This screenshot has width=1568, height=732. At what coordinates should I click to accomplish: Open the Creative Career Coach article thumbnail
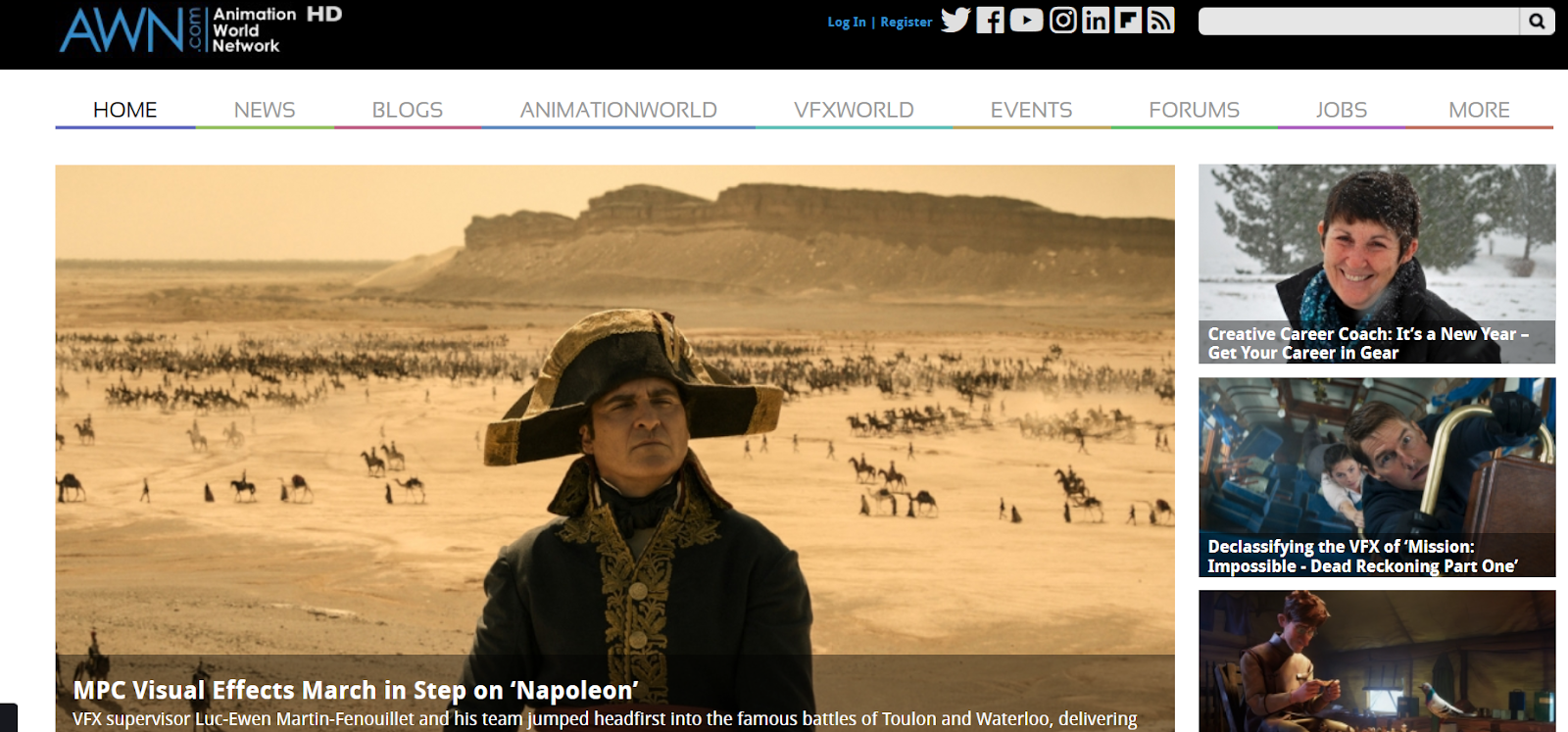pyautogui.click(x=1377, y=264)
